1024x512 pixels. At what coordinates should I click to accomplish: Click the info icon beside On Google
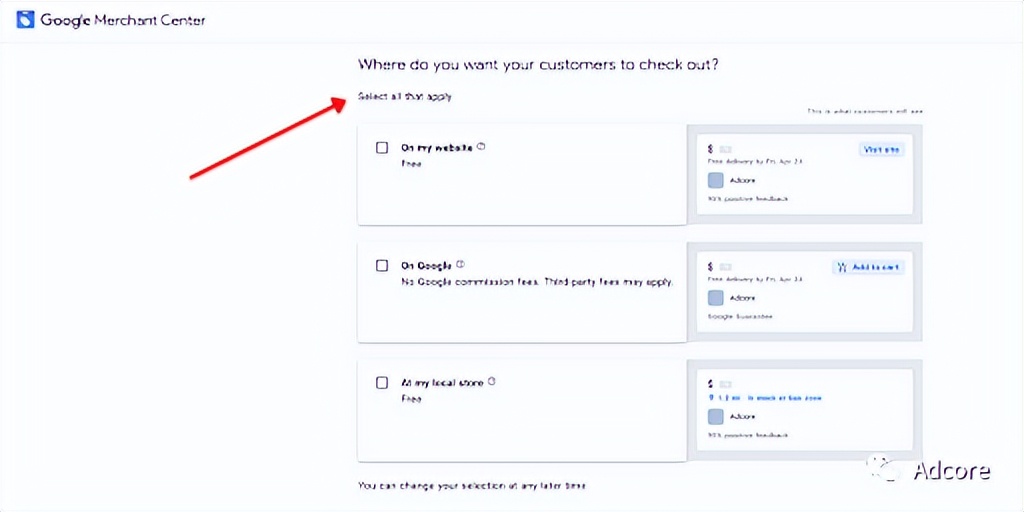click(461, 265)
